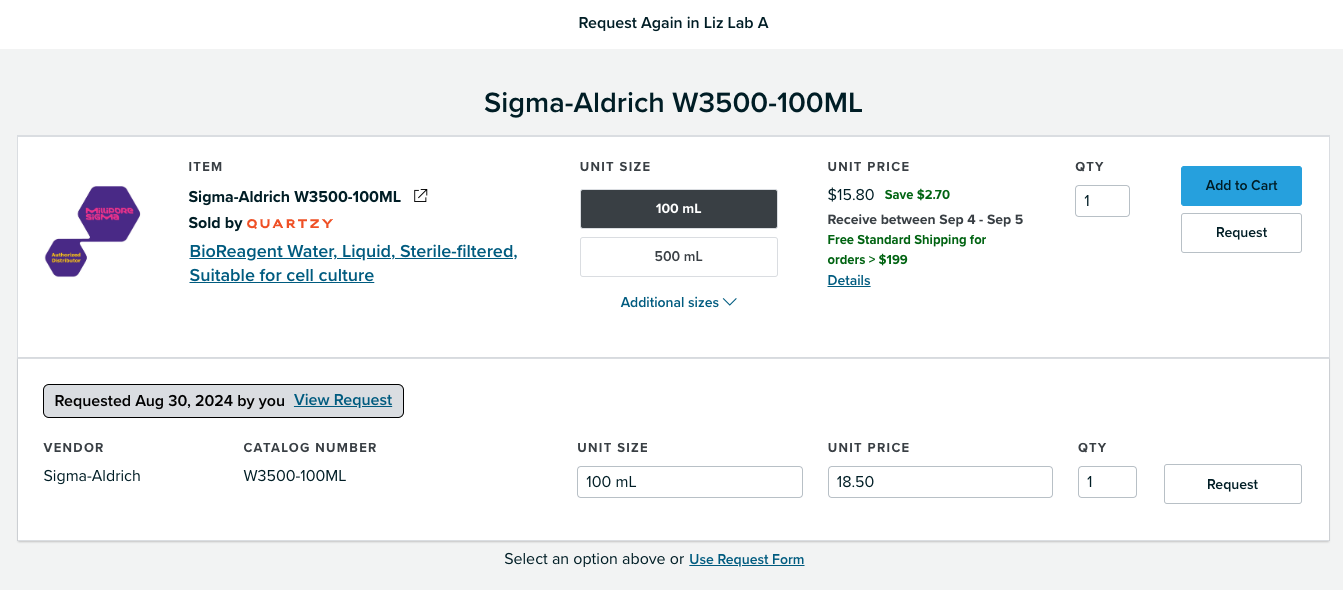Click Request button under Add to Cart
The height and width of the screenshot is (590, 1343).
pos(1241,233)
